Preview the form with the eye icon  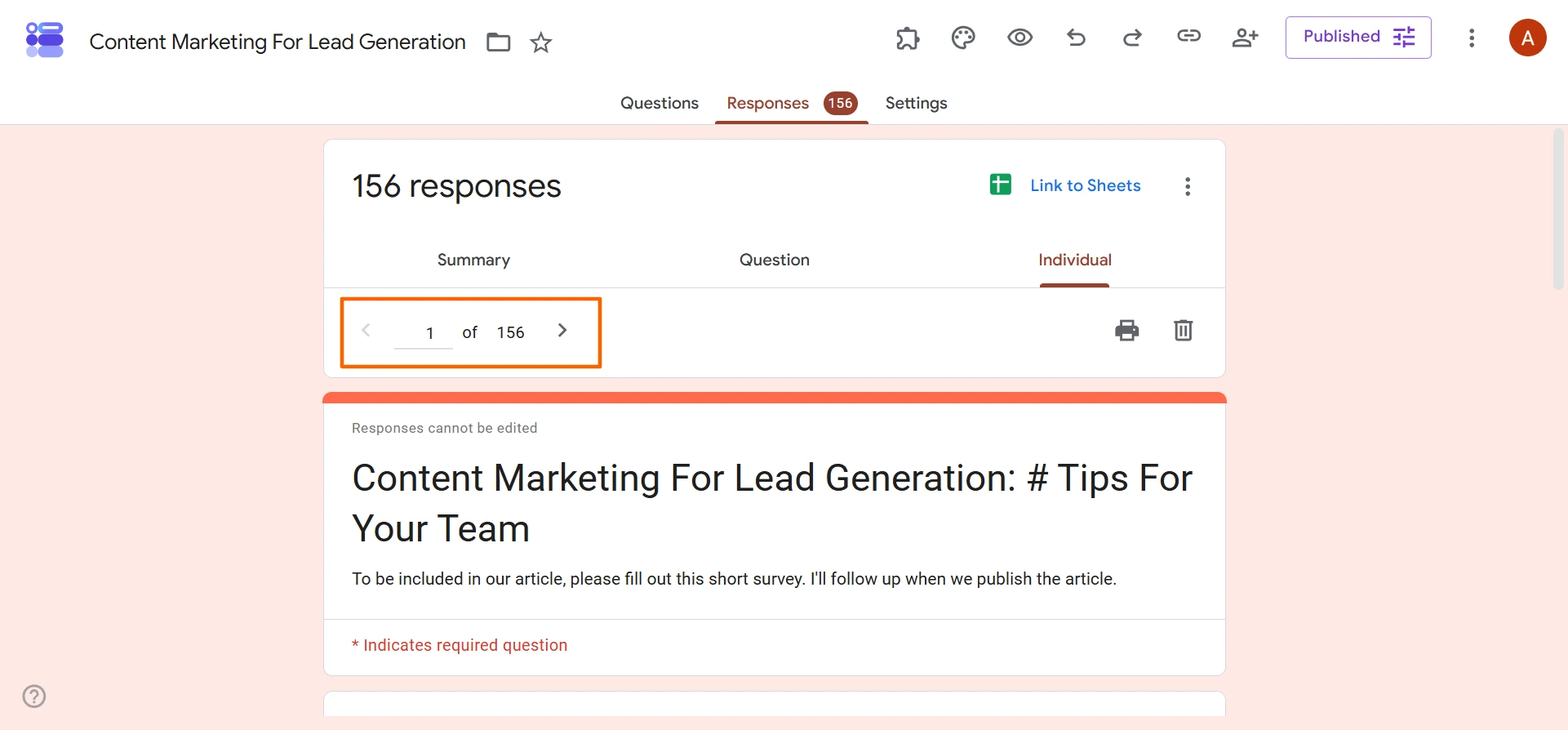[1019, 38]
